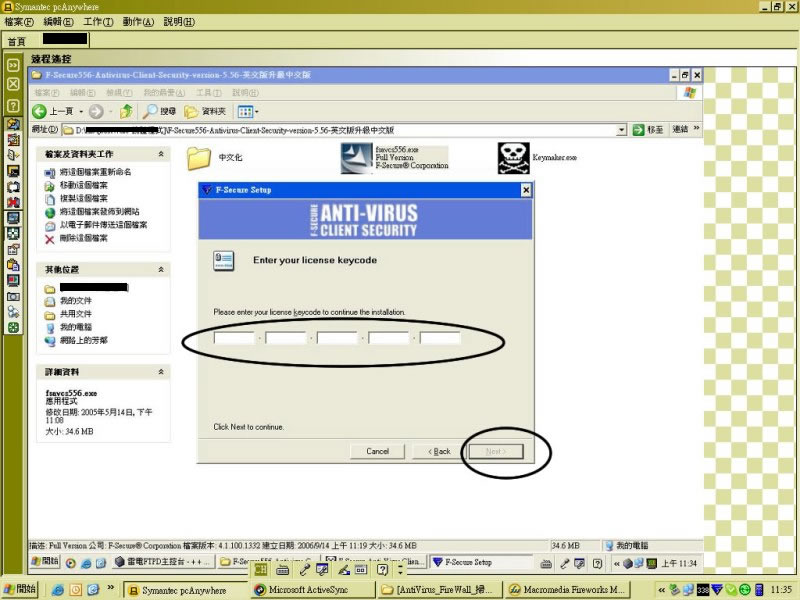Switch to Macromedia Fireworks taskbar button
This screenshot has height=600, width=800.
(567, 590)
